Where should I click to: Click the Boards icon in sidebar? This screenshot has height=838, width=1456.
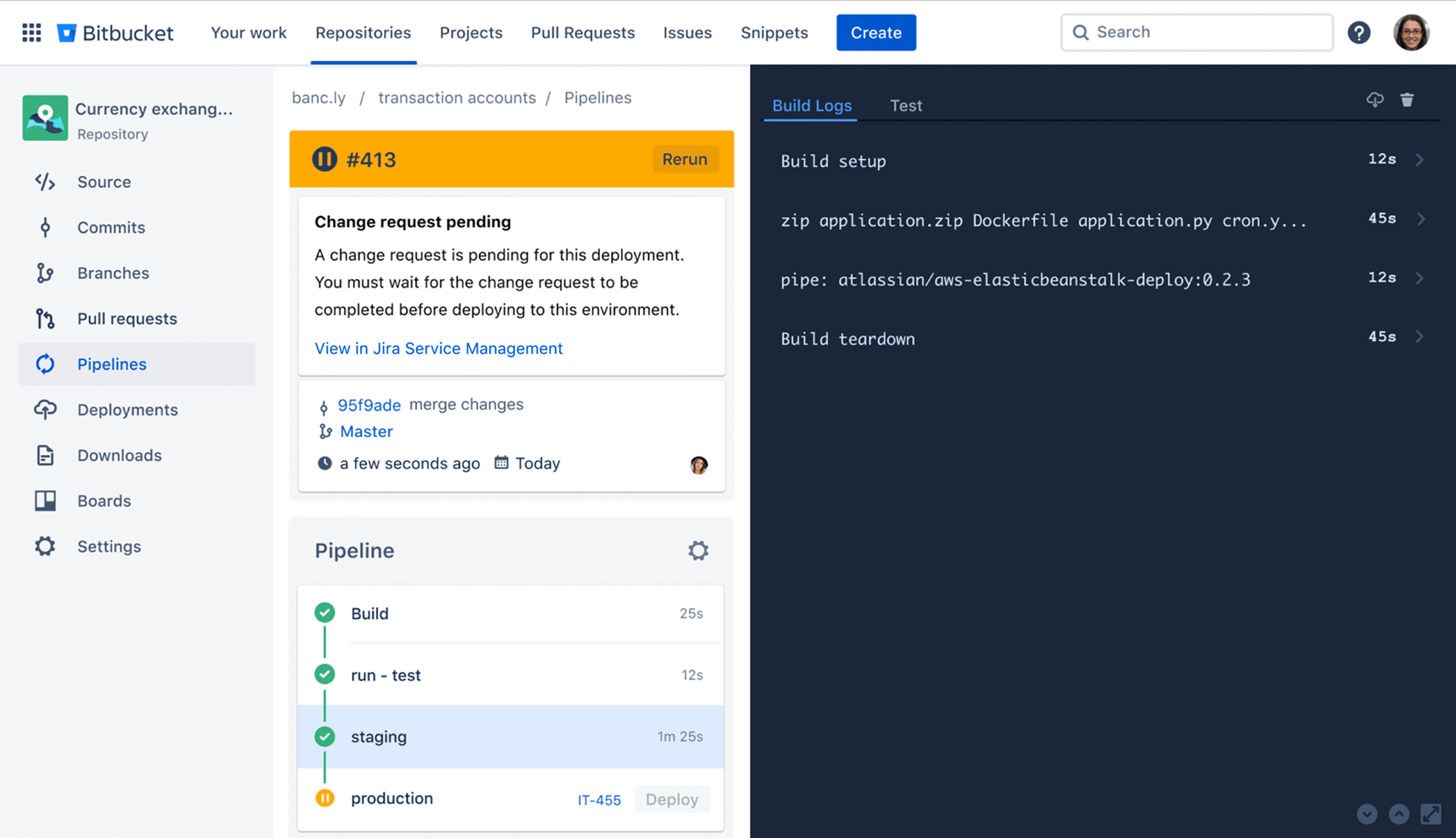pos(44,500)
